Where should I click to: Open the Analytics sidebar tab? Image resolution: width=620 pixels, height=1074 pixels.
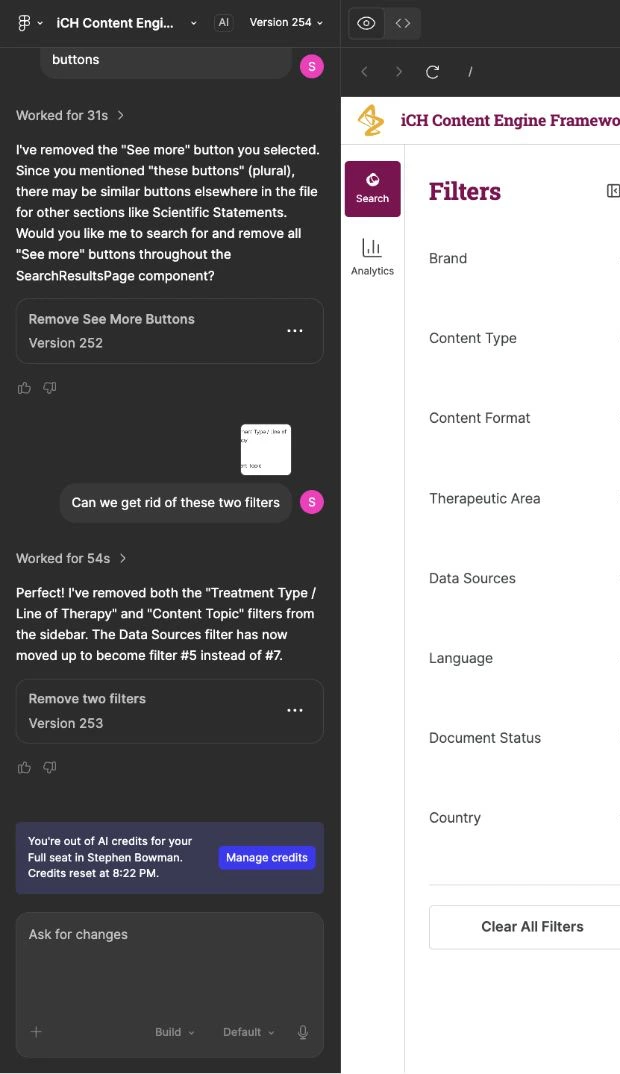(372, 257)
